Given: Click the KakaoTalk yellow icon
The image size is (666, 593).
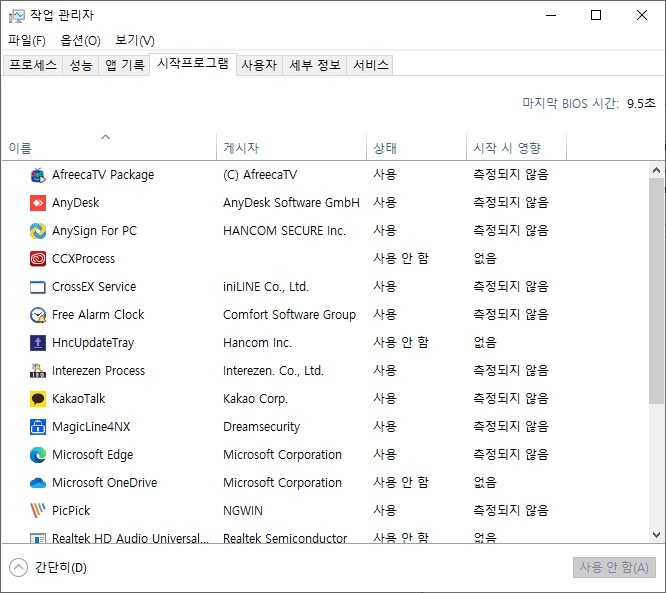Looking at the screenshot, I should click(38, 399).
